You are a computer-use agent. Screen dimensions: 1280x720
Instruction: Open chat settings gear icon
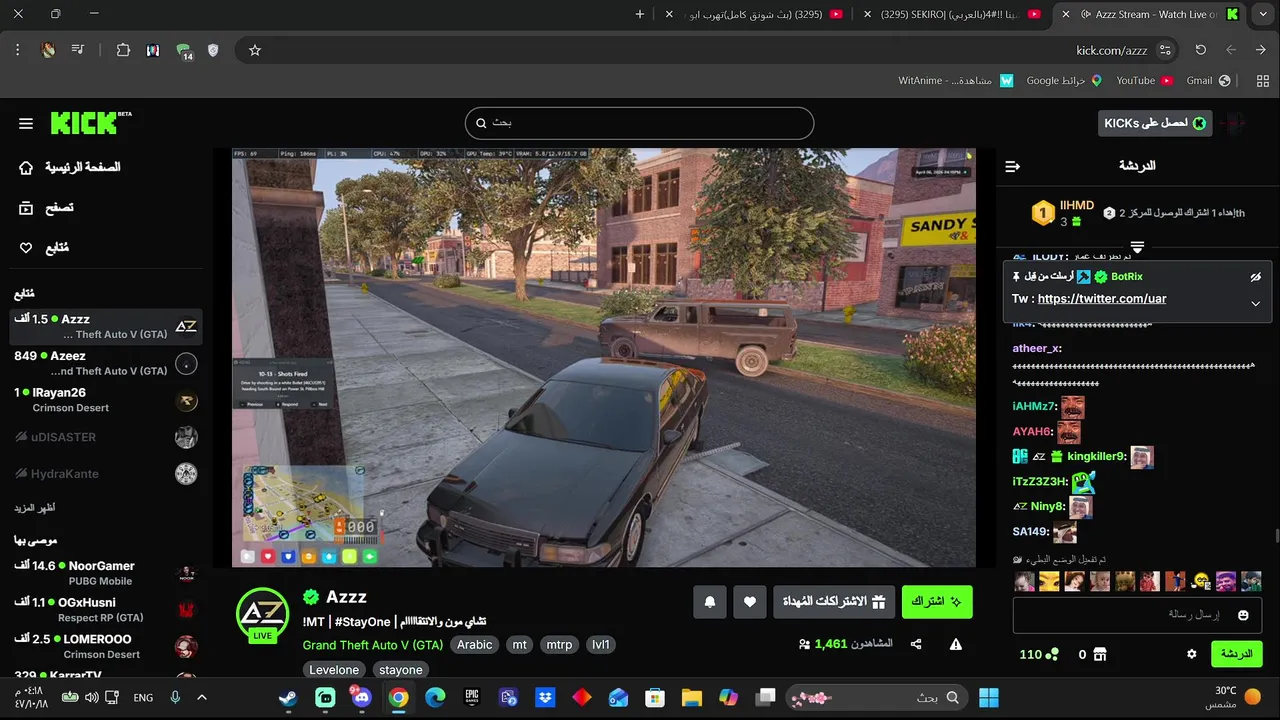tap(1191, 654)
